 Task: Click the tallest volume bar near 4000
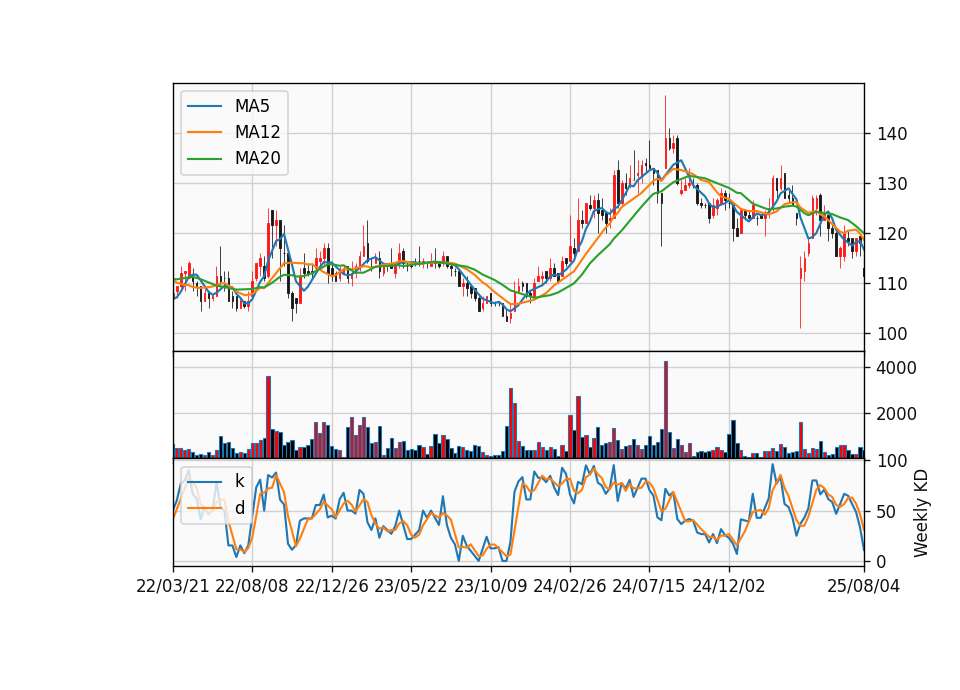[666, 410]
